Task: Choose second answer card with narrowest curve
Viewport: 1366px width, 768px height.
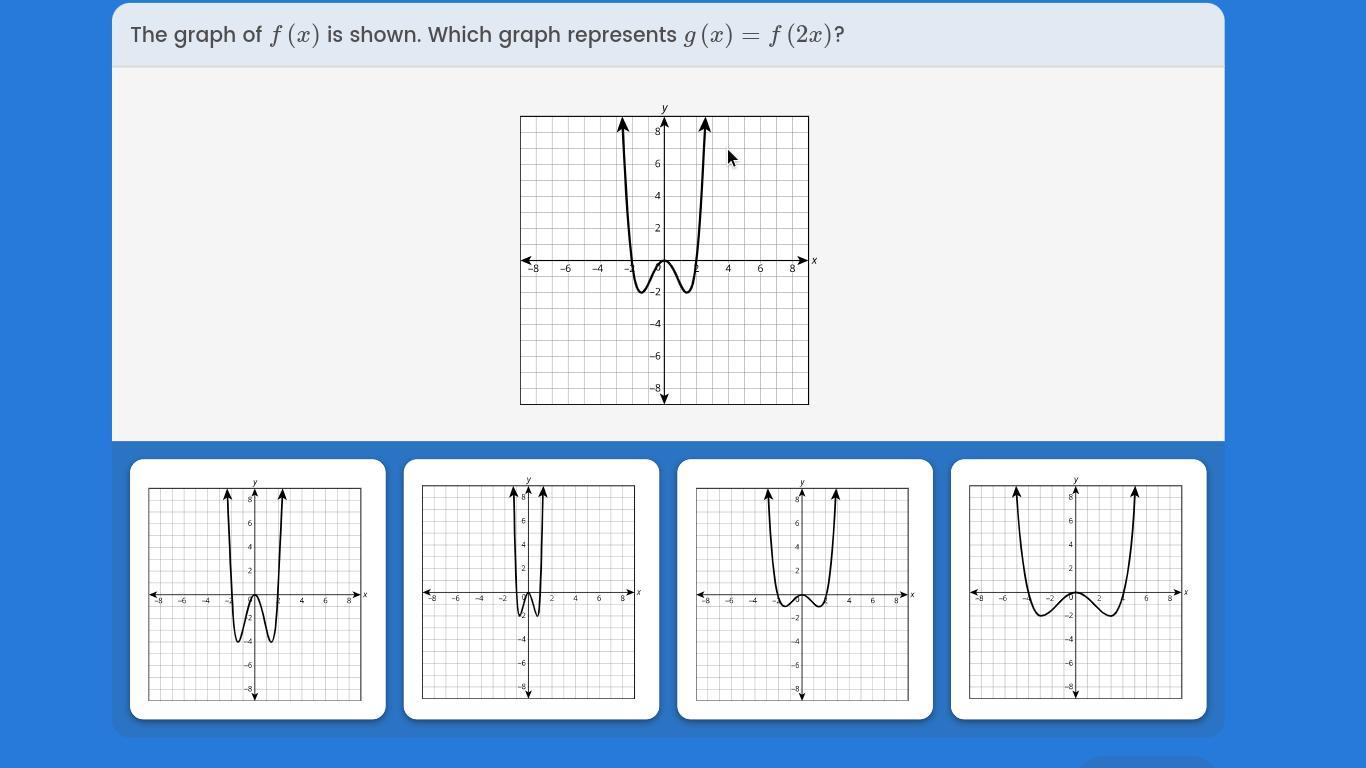Action: tap(531, 589)
